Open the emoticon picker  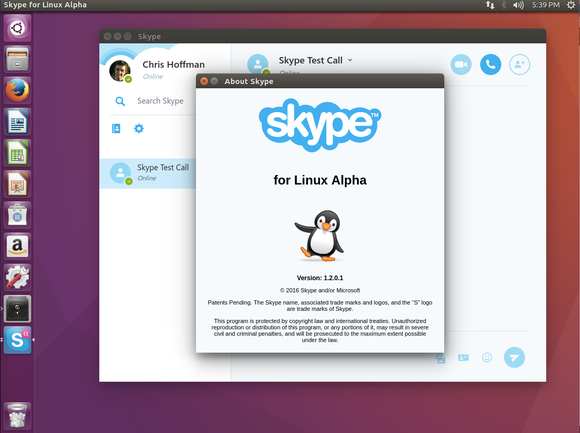tap(487, 357)
